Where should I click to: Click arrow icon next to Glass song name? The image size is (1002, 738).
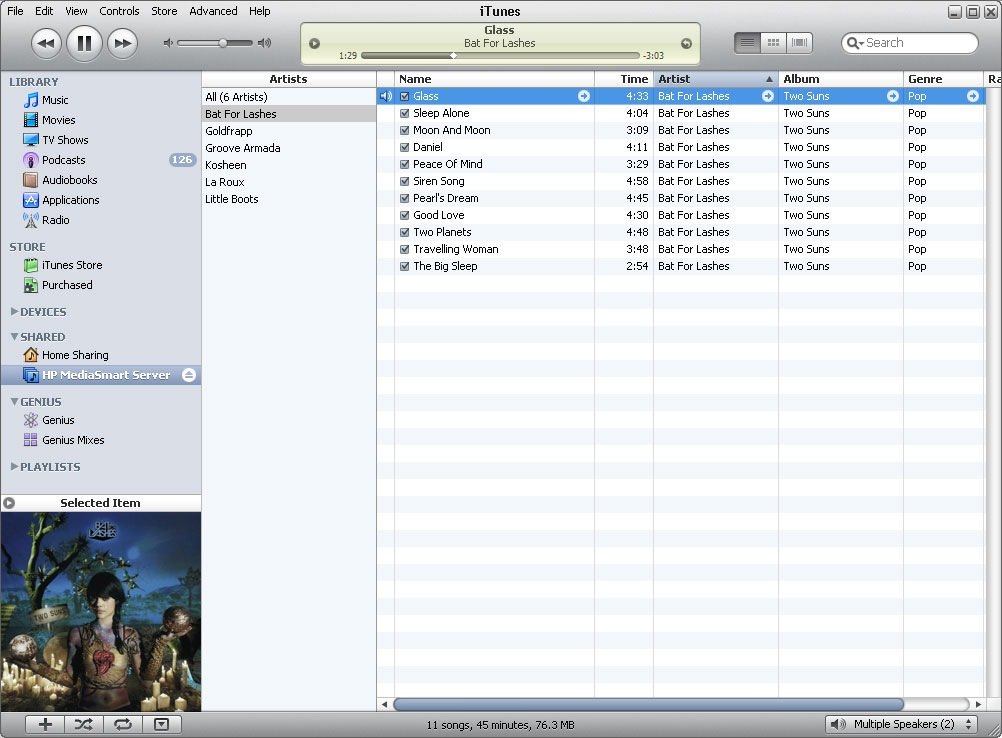583,96
